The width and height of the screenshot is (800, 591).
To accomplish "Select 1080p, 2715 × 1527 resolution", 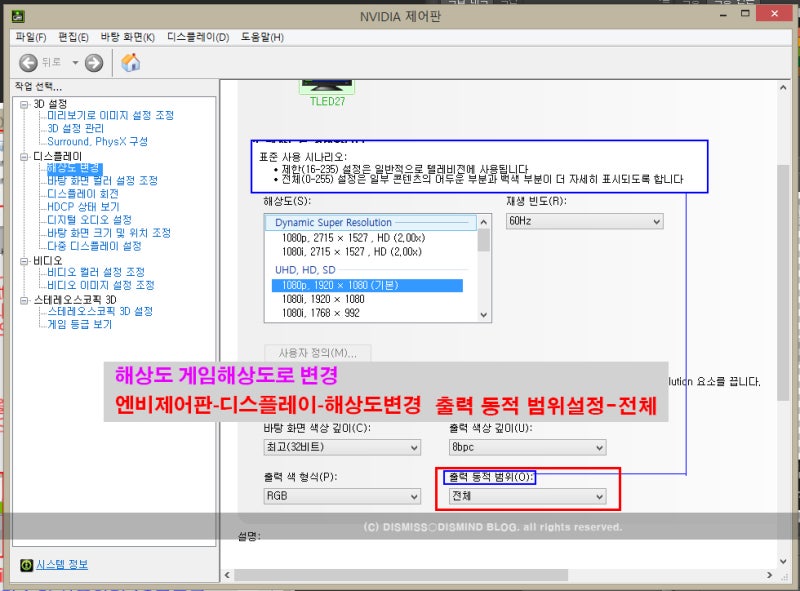I will (x=354, y=238).
